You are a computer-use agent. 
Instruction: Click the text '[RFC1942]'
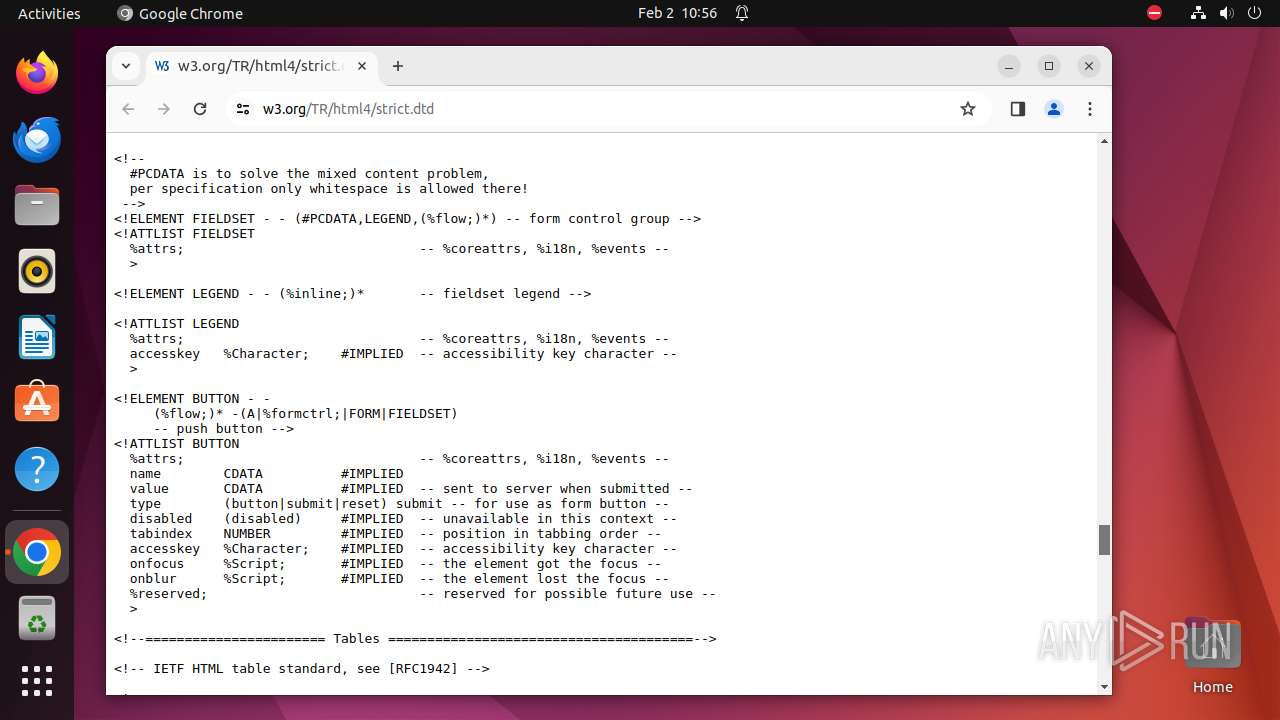tap(423, 669)
